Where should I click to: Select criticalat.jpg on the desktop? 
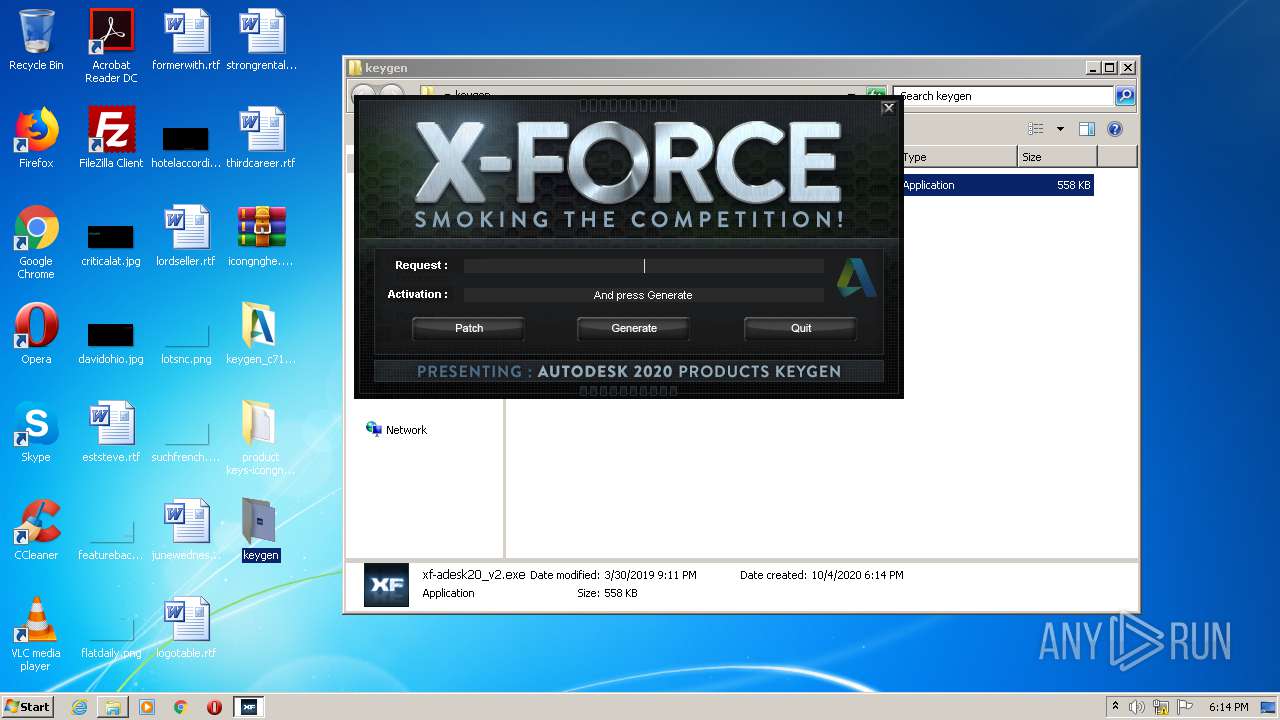(x=111, y=244)
